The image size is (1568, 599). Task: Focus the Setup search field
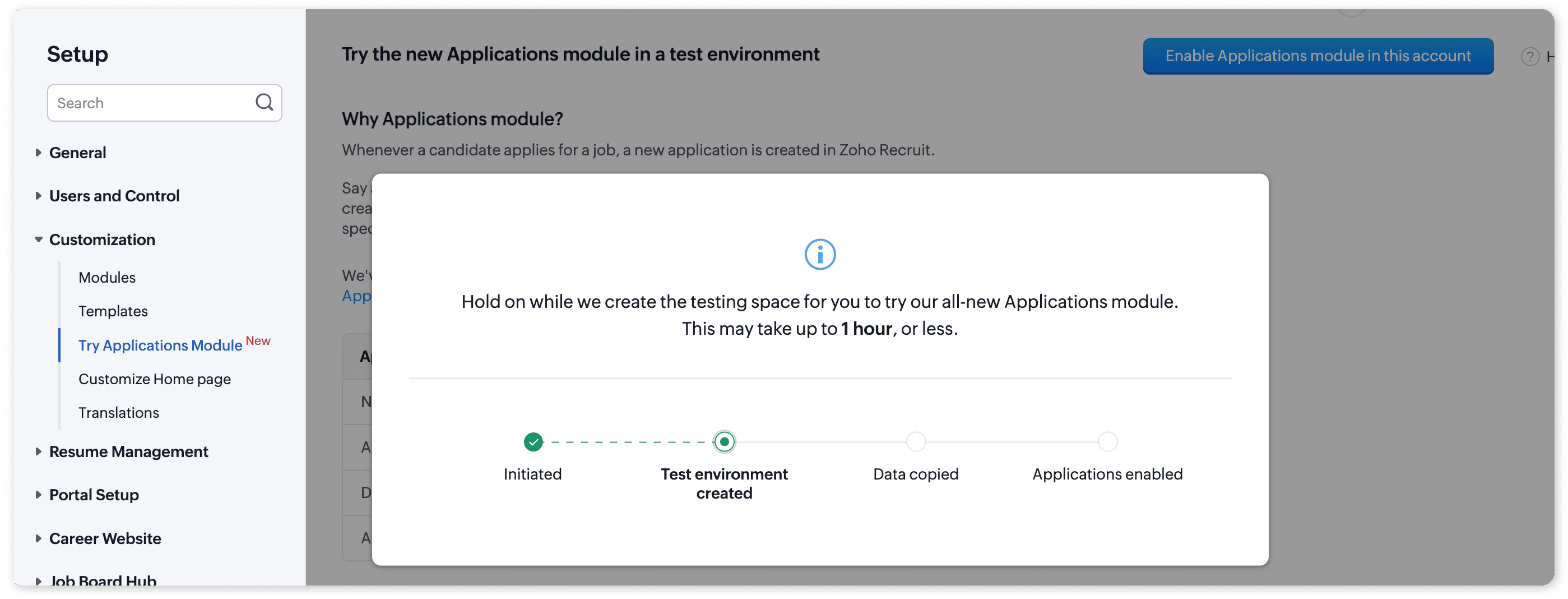(152, 103)
